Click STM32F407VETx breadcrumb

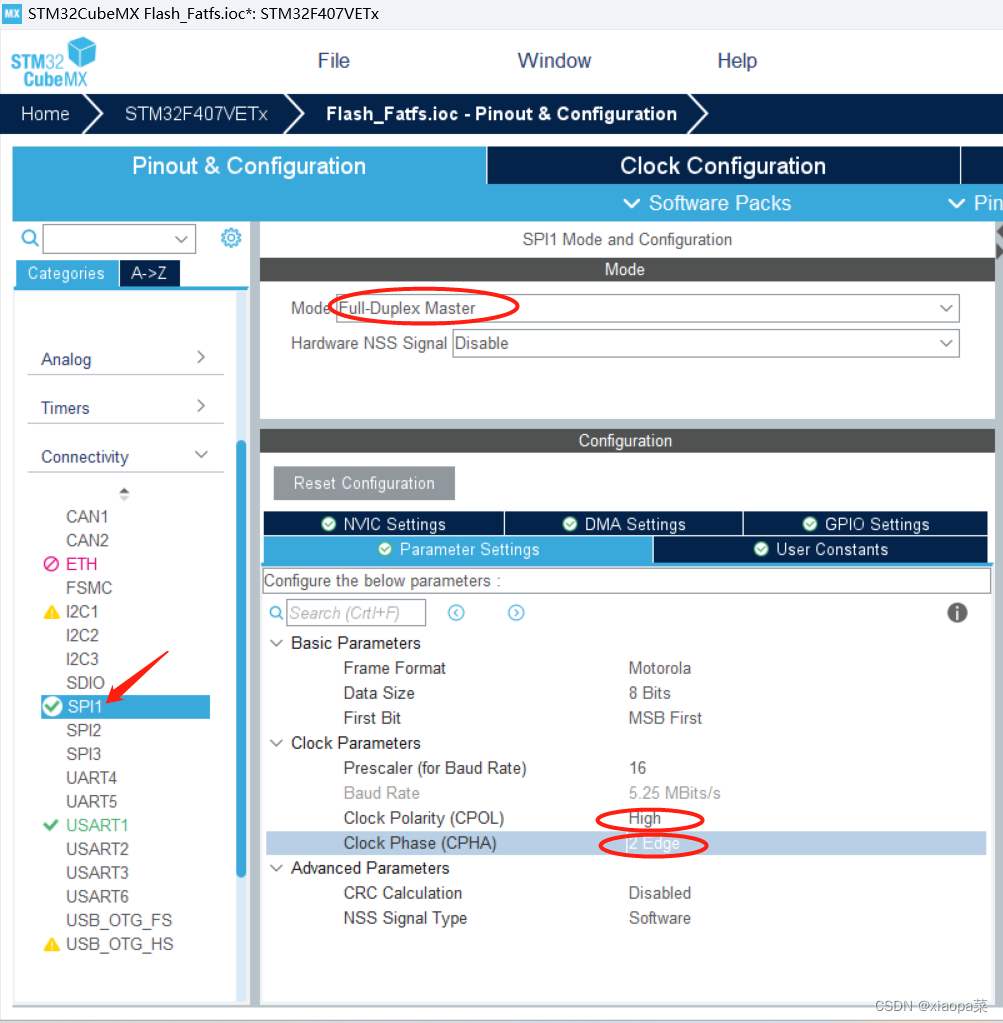pyautogui.click(x=196, y=114)
